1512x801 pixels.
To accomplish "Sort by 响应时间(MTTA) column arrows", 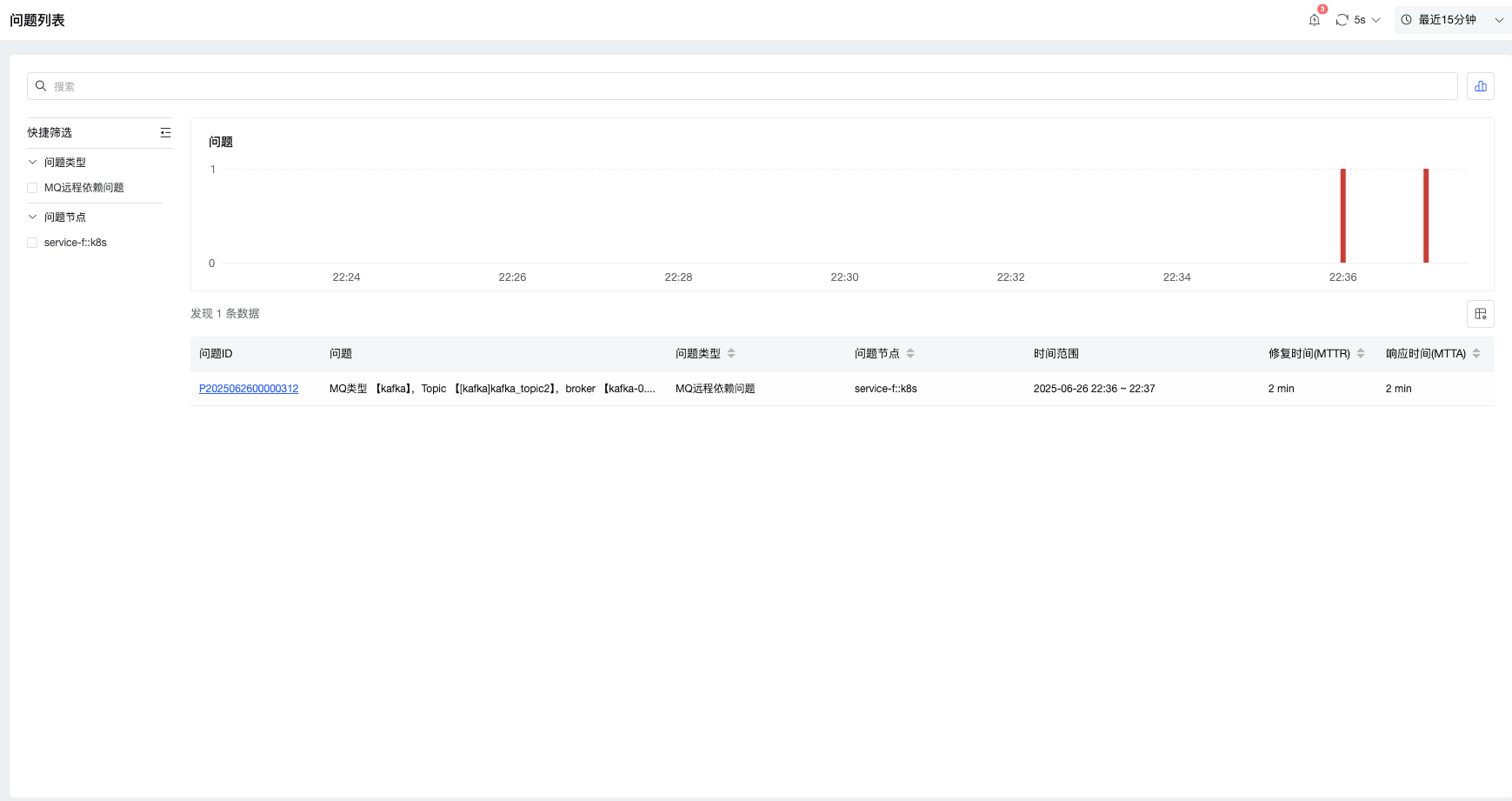I will click(x=1476, y=353).
